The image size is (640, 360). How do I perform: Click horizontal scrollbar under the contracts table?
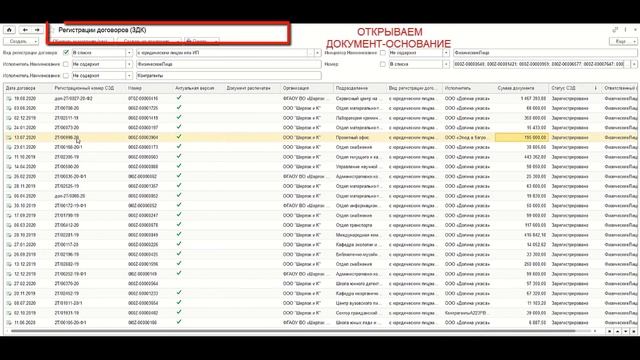[x=293, y=331]
